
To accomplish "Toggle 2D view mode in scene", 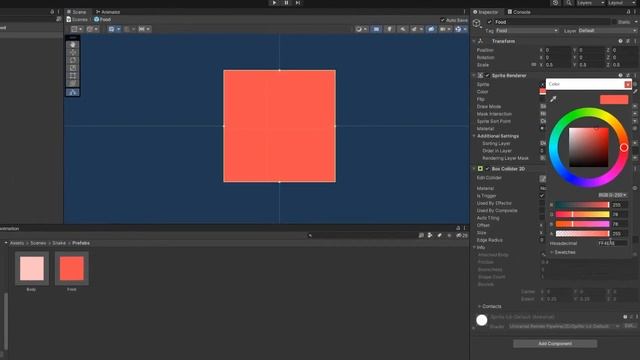I will click(376, 29).
